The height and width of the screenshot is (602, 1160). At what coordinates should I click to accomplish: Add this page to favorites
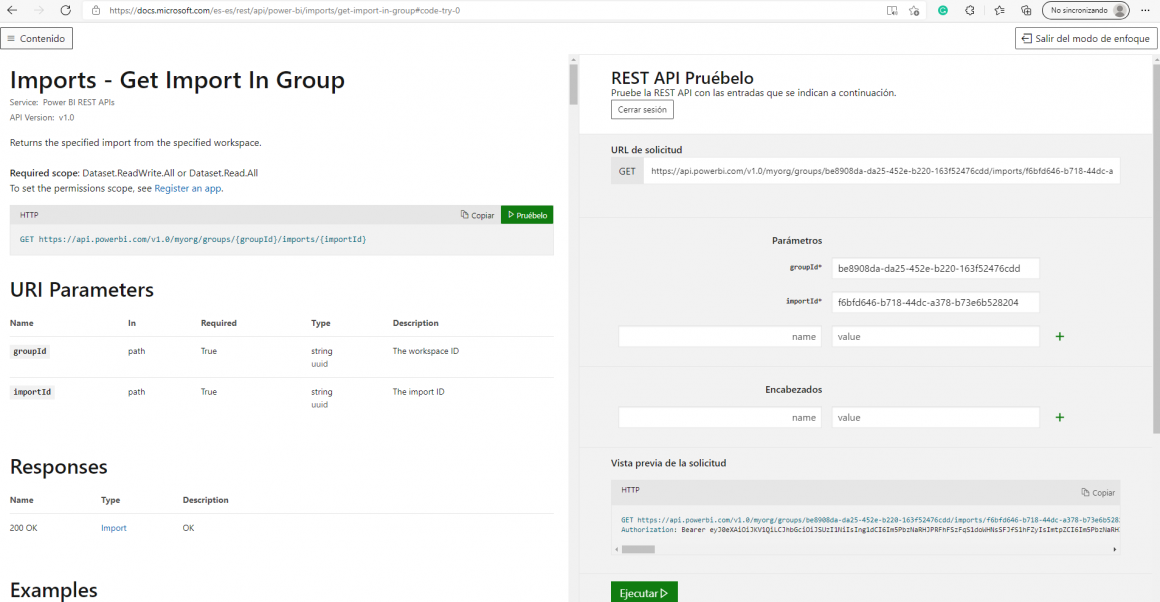coord(915,10)
